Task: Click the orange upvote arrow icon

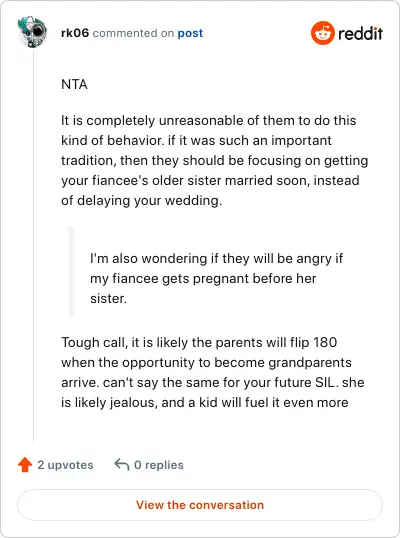Action: [x=25, y=465]
